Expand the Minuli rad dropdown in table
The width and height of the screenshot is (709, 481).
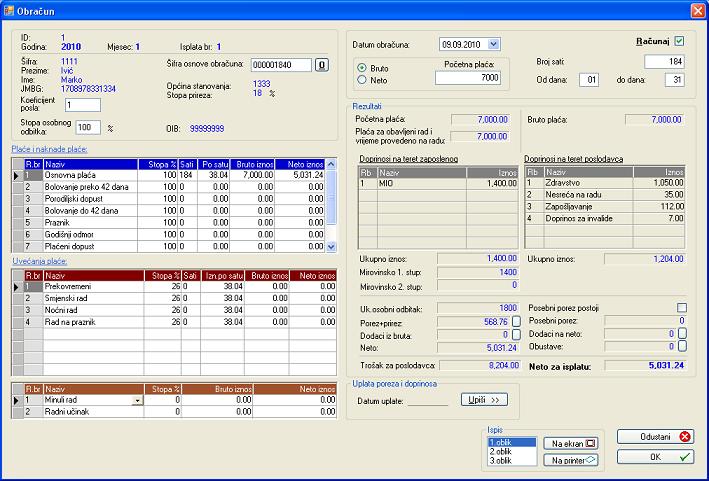pos(137,400)
